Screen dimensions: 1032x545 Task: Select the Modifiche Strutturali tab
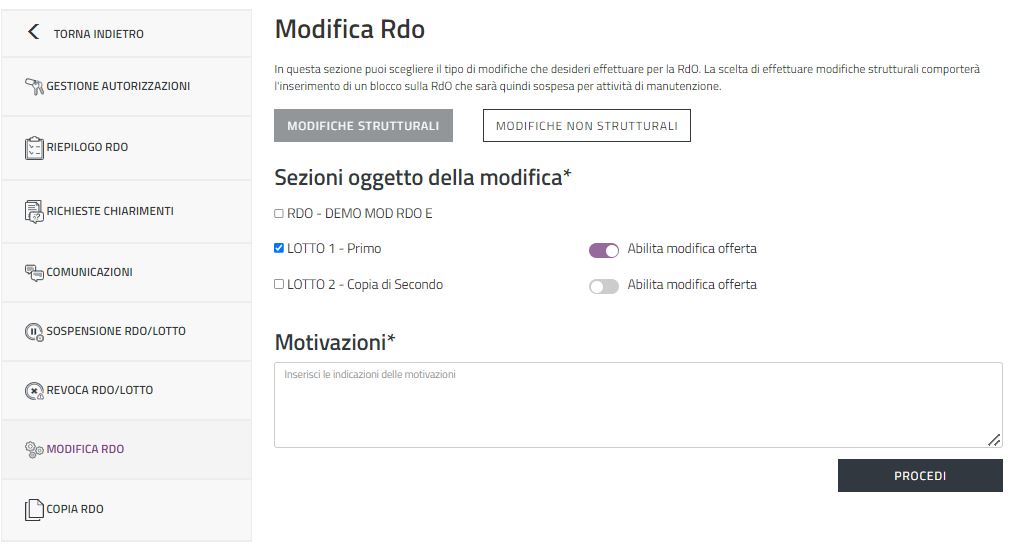(x=363, y=126)
